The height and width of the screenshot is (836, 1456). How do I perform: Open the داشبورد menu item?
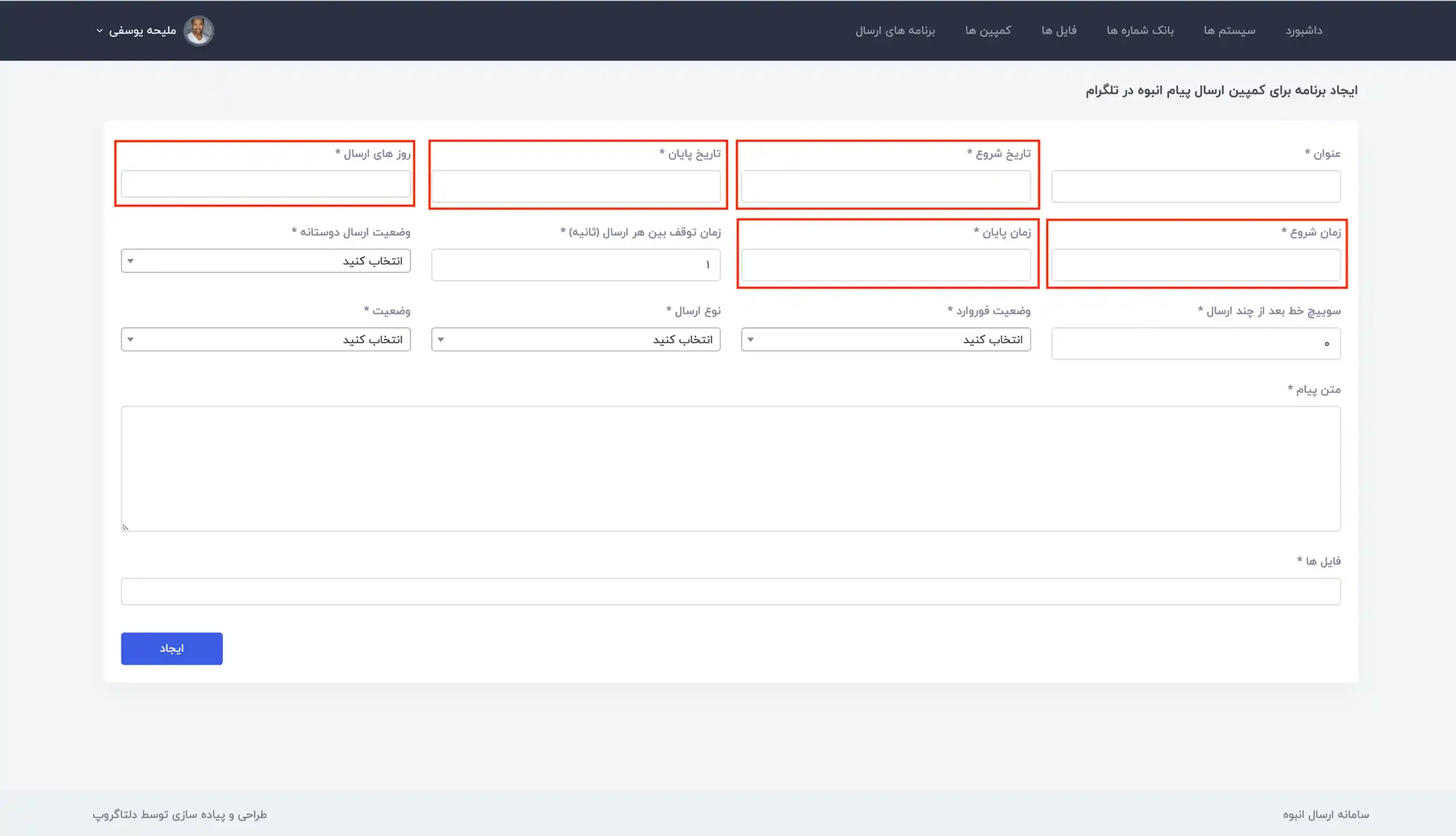1303,31
